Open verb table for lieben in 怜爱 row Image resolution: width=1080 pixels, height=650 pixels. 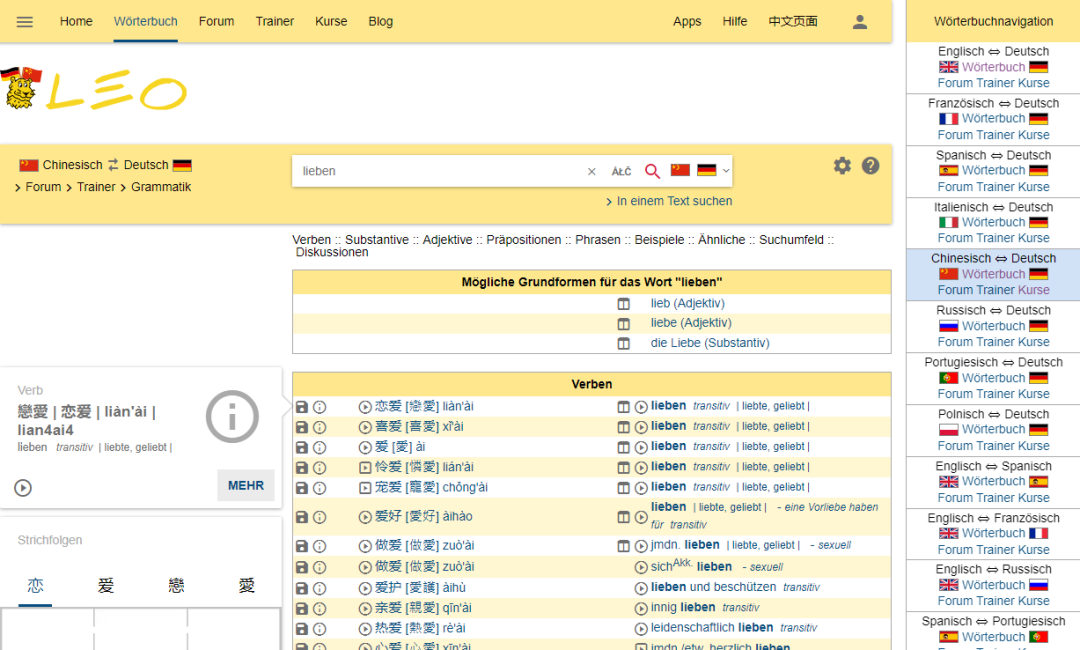623,468
